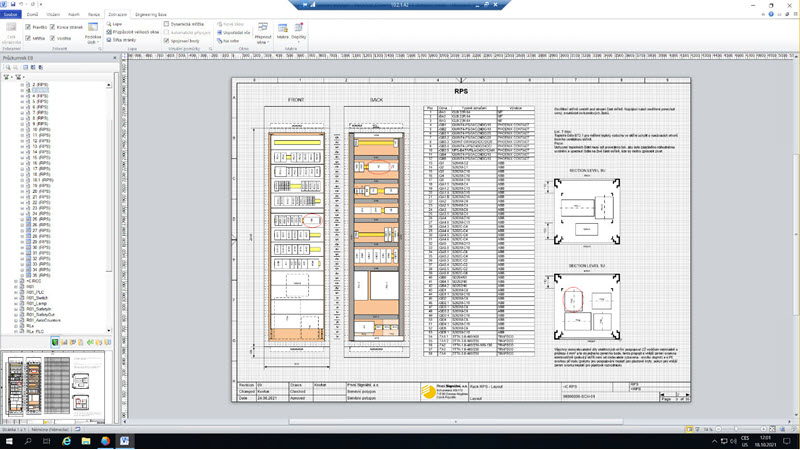Open the Podokna úloh dropdown
The width and height of the screenshot is (800, 450).
tap(92, 34)
